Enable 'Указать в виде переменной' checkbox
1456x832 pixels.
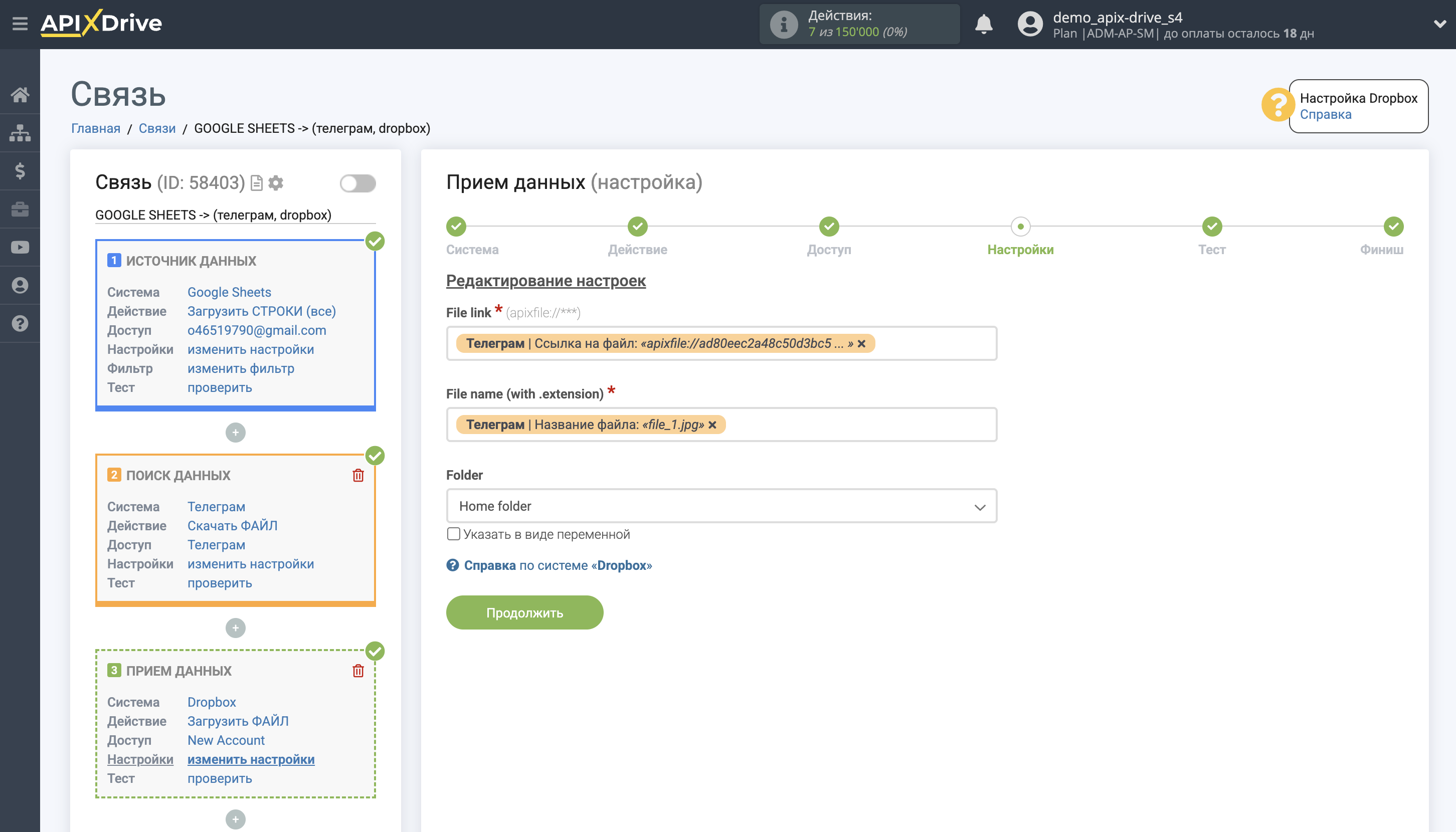pos(453,534)
